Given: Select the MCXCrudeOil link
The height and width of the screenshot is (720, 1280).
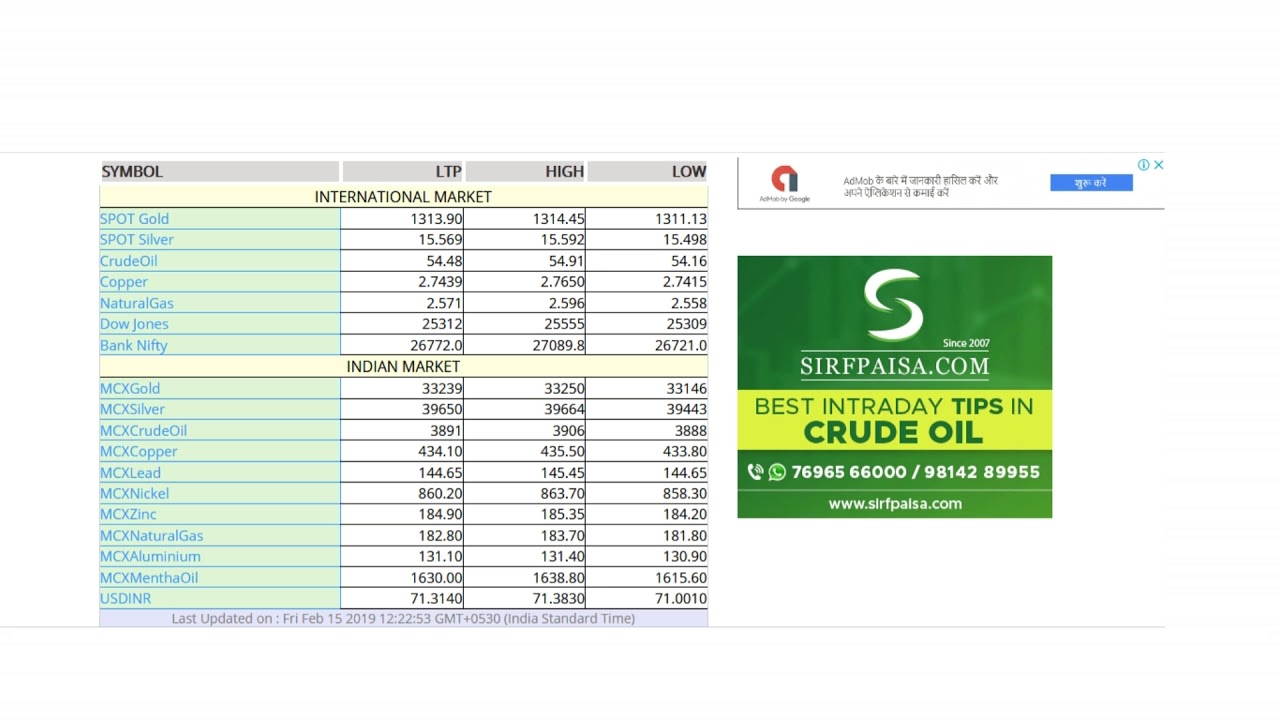Looking at the screenshot, I should pyautogui.click(x=143, y=430).
